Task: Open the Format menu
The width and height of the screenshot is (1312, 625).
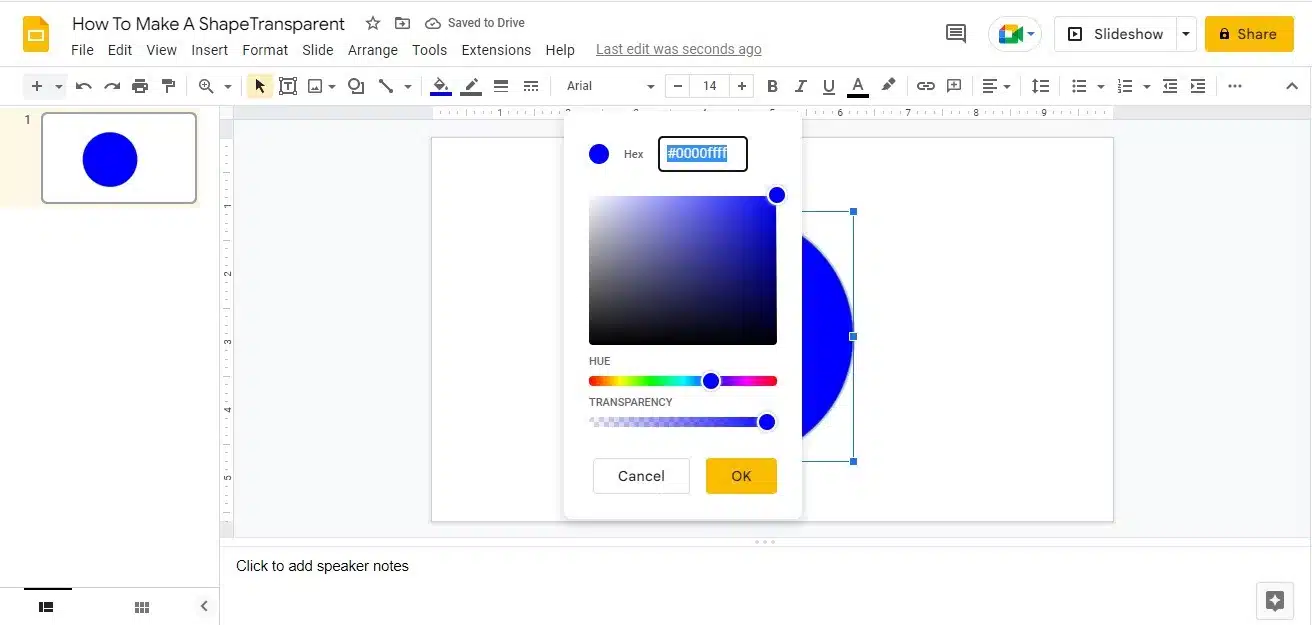Action: click(x=265, y=50)
